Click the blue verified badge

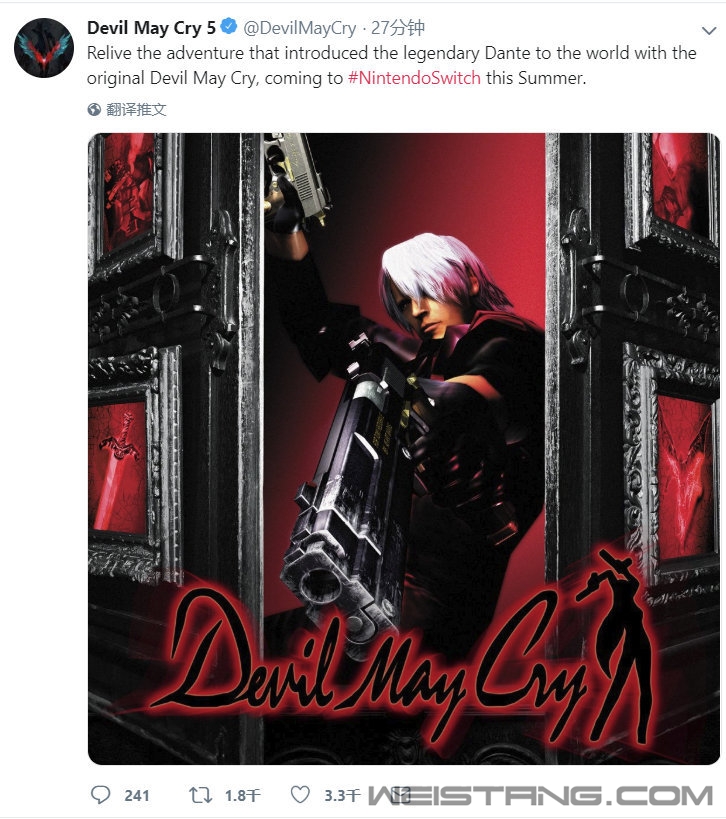[x=228, y=27]
